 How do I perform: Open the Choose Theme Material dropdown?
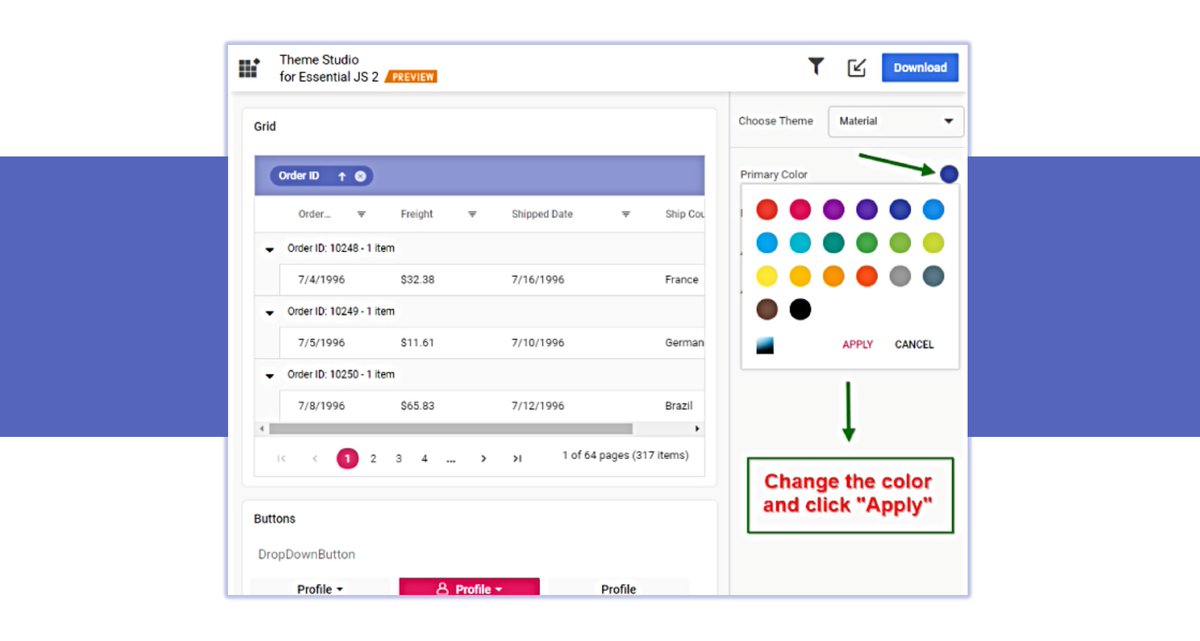click(x=896, y=121)
